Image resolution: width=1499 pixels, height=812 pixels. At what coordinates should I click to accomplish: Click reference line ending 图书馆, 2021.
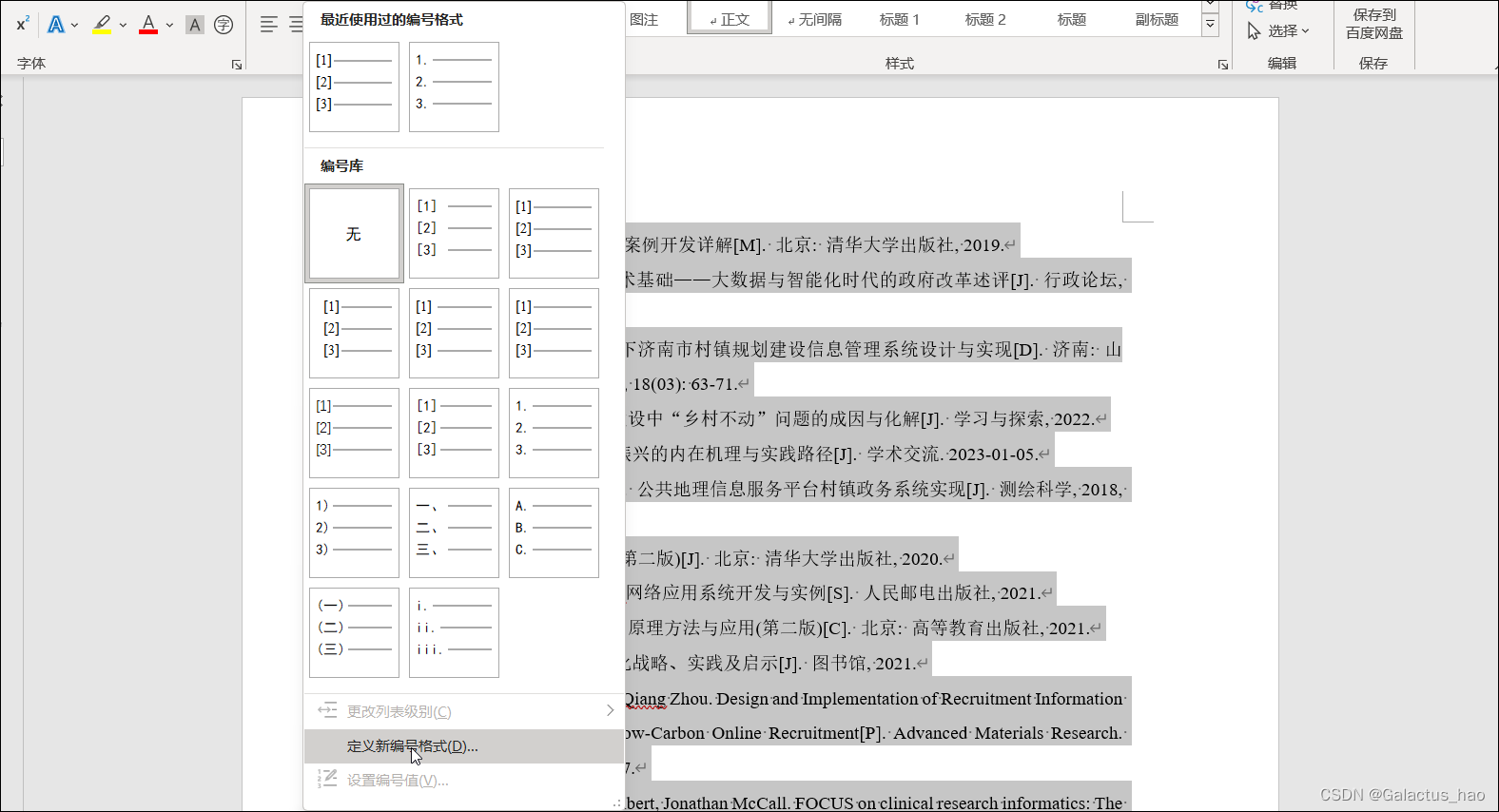(776, 664)
